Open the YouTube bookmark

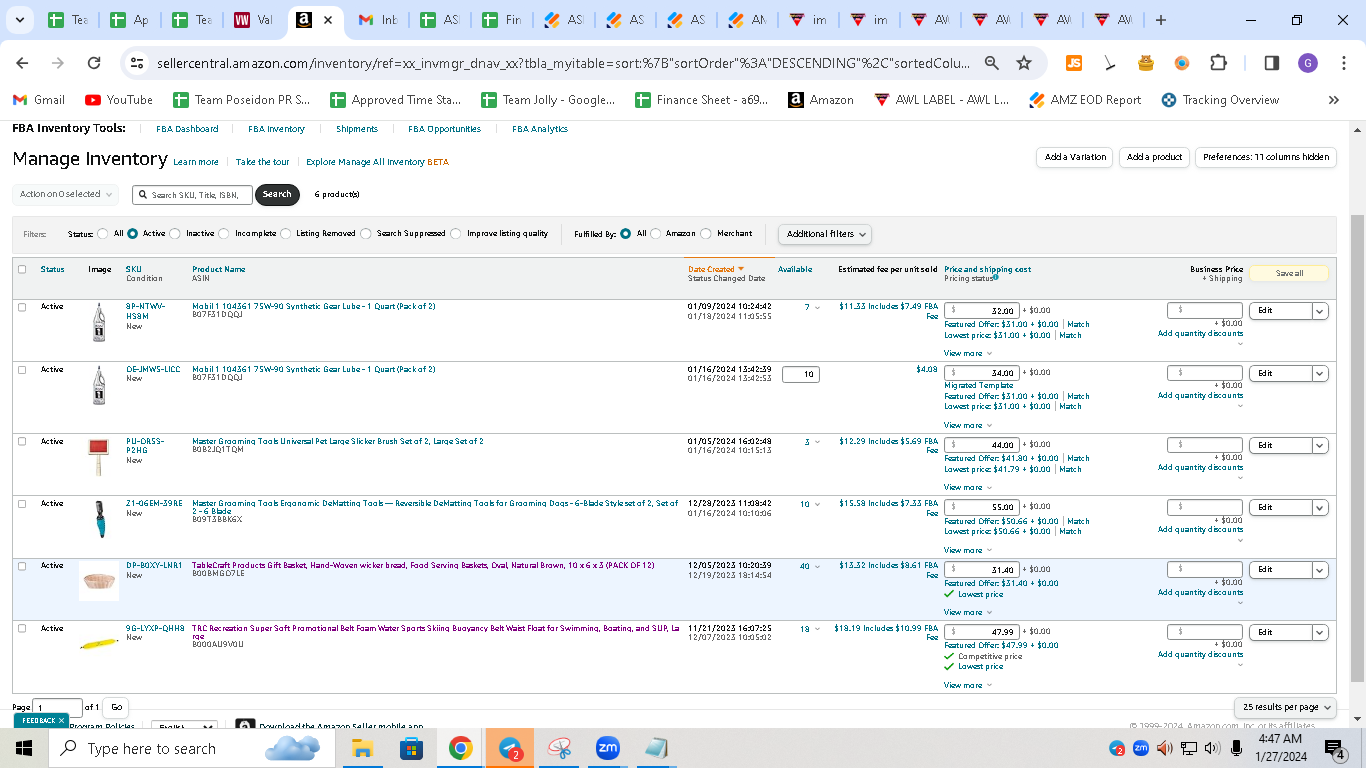pyautogui.click(x=119, y=100)
